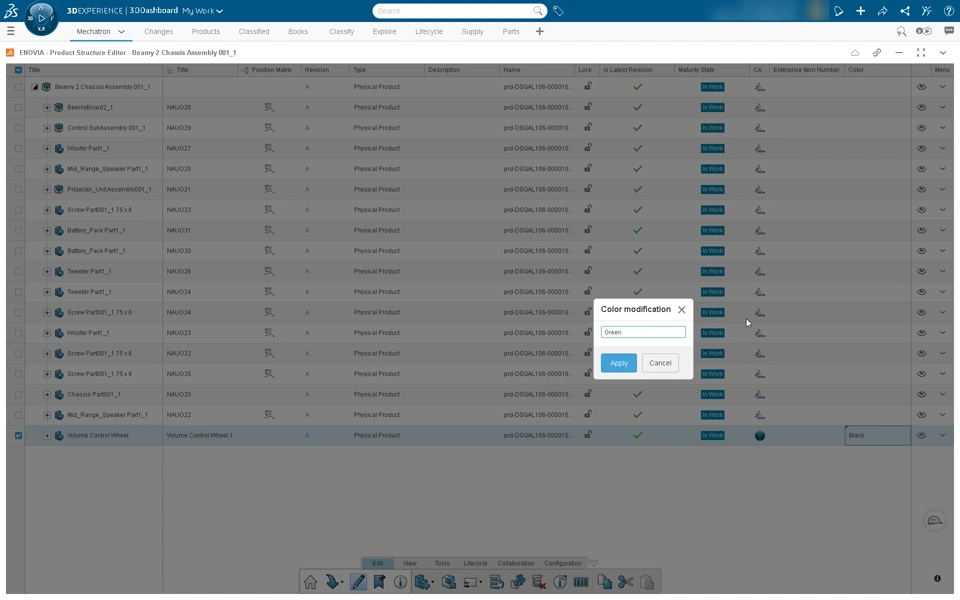
Task: Click the round assistant icon at right edge
Action: [x=934, y=521]
